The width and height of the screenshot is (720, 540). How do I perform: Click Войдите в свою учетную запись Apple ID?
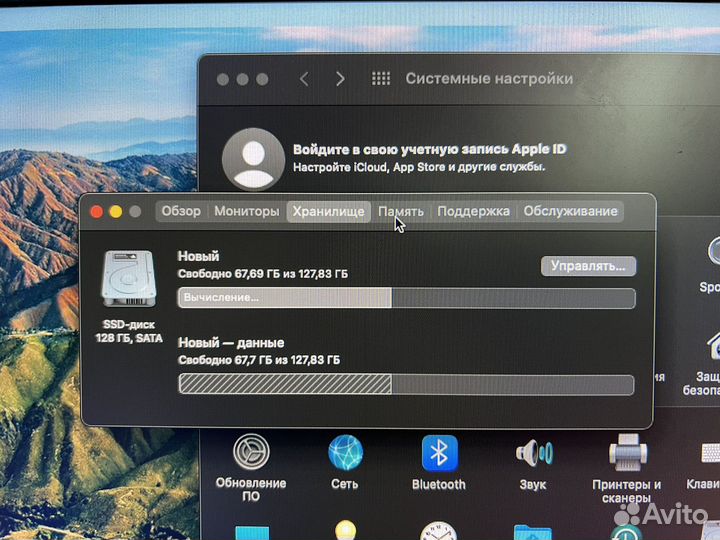point(429,149)
